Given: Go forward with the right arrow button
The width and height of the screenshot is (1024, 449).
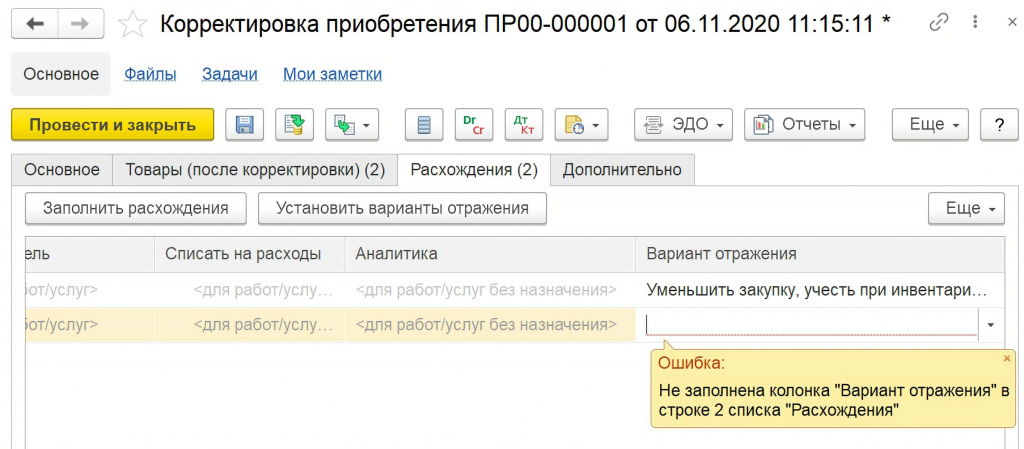Looking at the screenshot, I should click(x=80, y=24).
